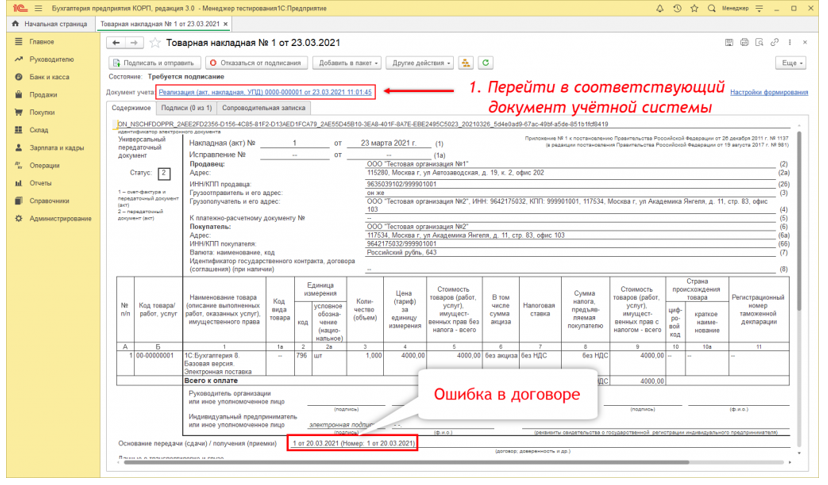Switch to Сопроводительная записка tab
This screenshot has height=485, width=828.
pos(264,108)
